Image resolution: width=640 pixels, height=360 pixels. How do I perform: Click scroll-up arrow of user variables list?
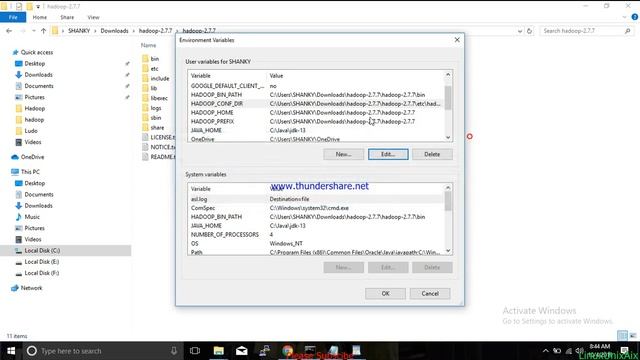click(x=448, y=74)
